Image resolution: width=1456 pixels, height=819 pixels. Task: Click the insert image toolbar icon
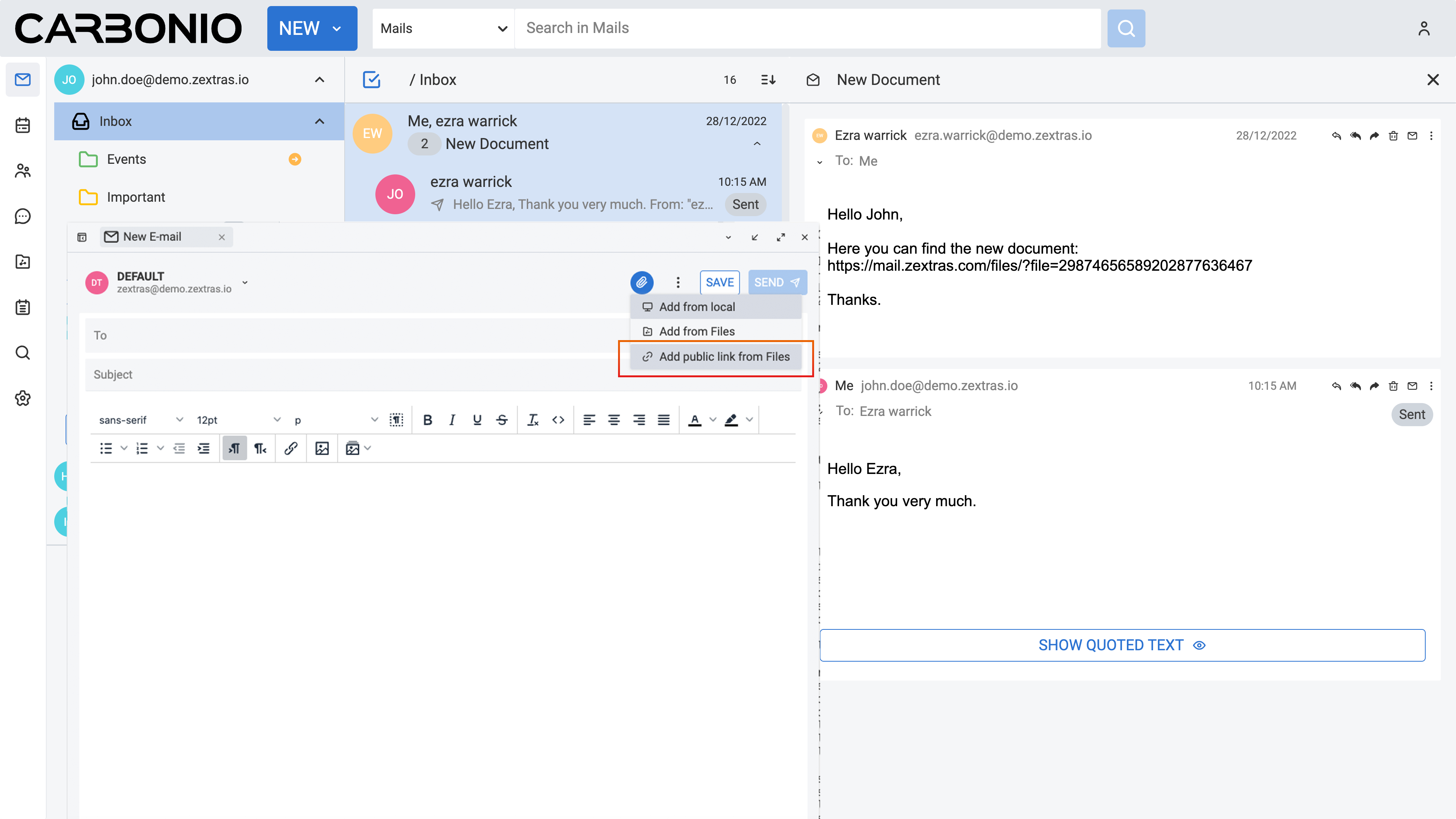(322, 448)
